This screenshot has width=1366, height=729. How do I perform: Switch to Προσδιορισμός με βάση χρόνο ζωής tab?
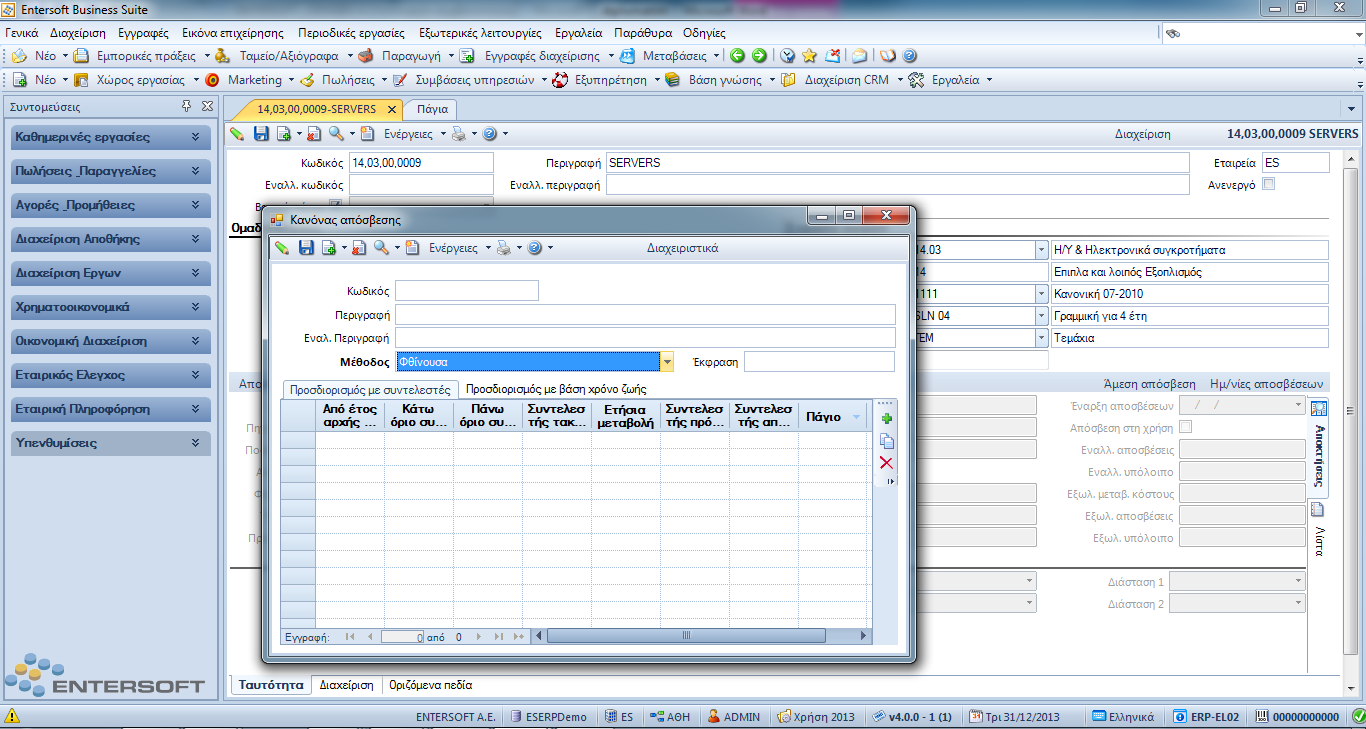point(557,389)
